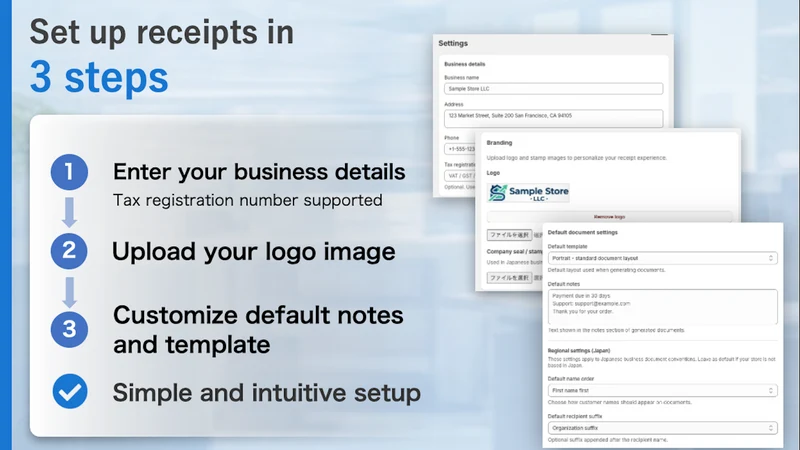Click the file chooser button under Logo

pyautogui.click(x=509, y=235)
